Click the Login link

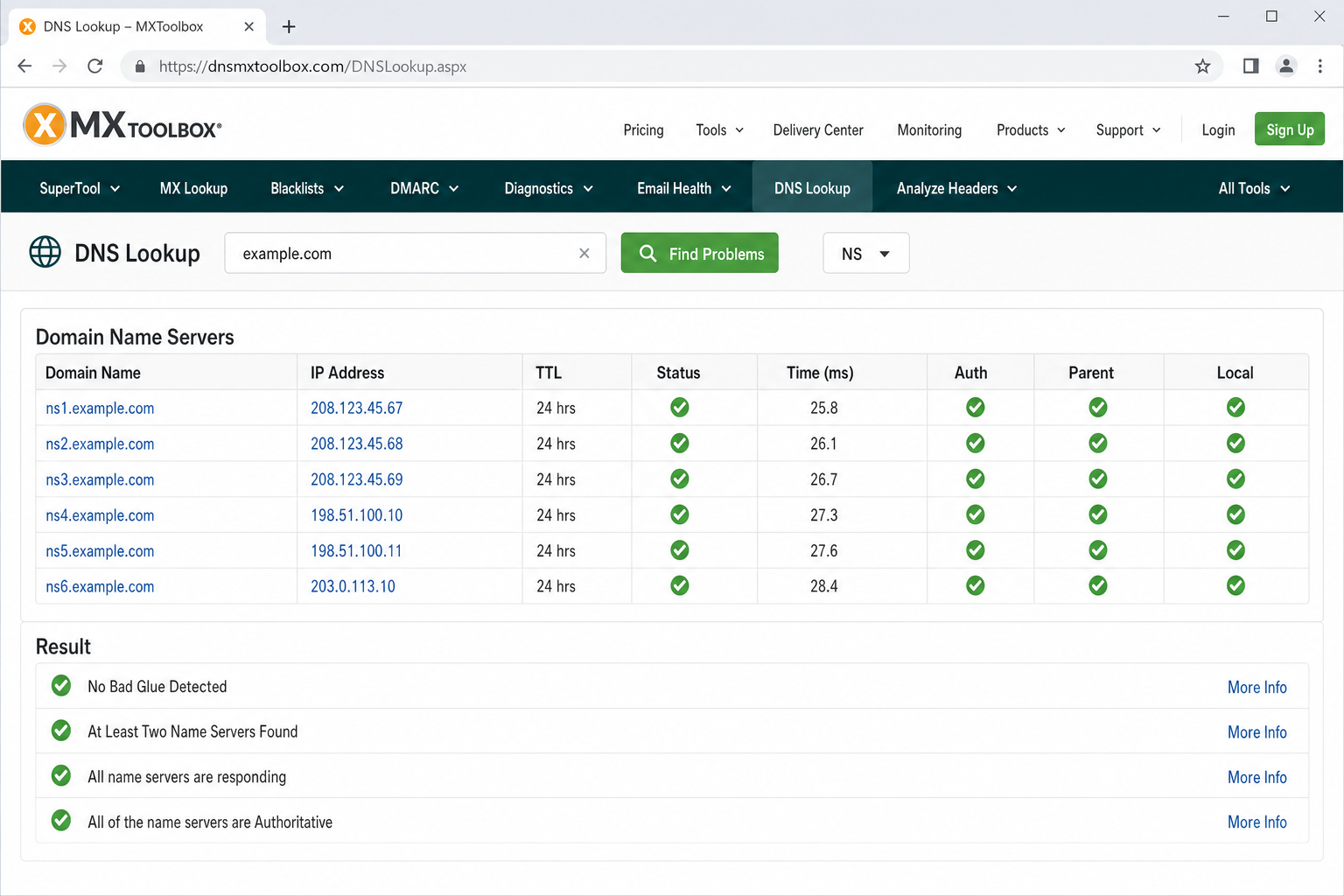(1218, 129)
